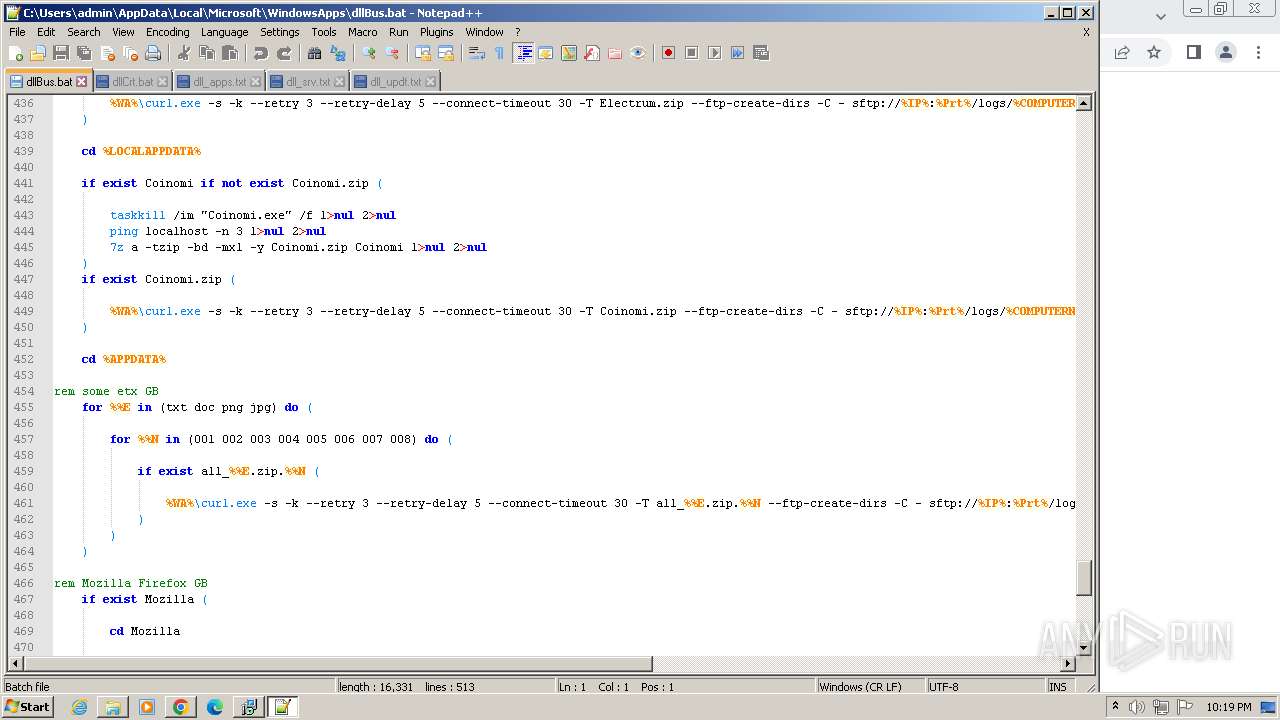Show hidden icons in the system tray
1280x720 pixels.
1116,707
